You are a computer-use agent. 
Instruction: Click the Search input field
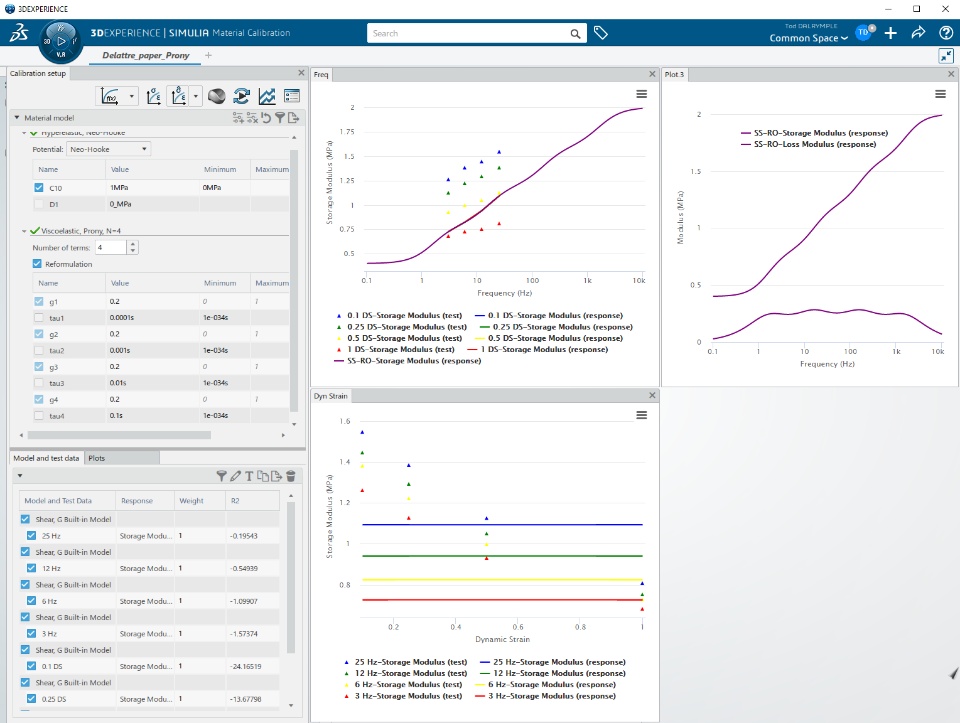pos(468,34)
